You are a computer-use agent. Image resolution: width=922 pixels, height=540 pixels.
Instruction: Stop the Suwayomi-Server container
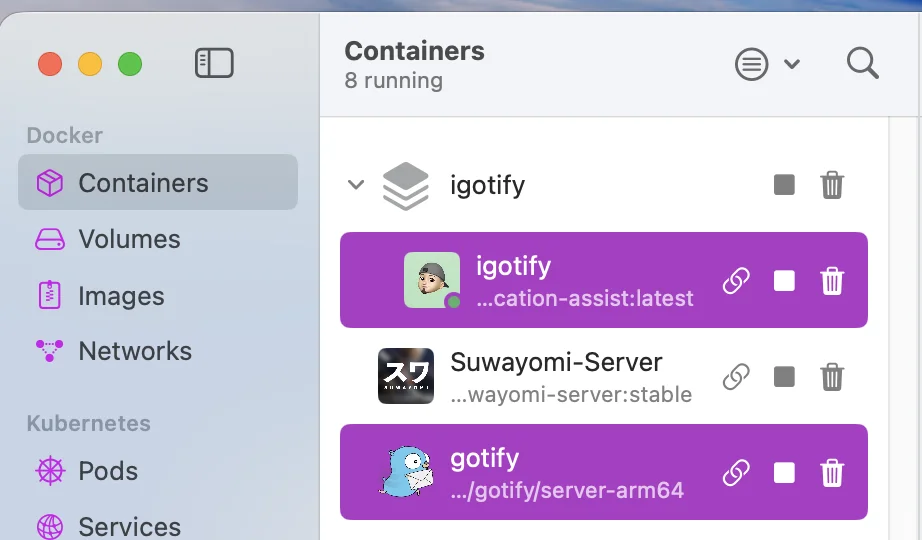point(784,377)
